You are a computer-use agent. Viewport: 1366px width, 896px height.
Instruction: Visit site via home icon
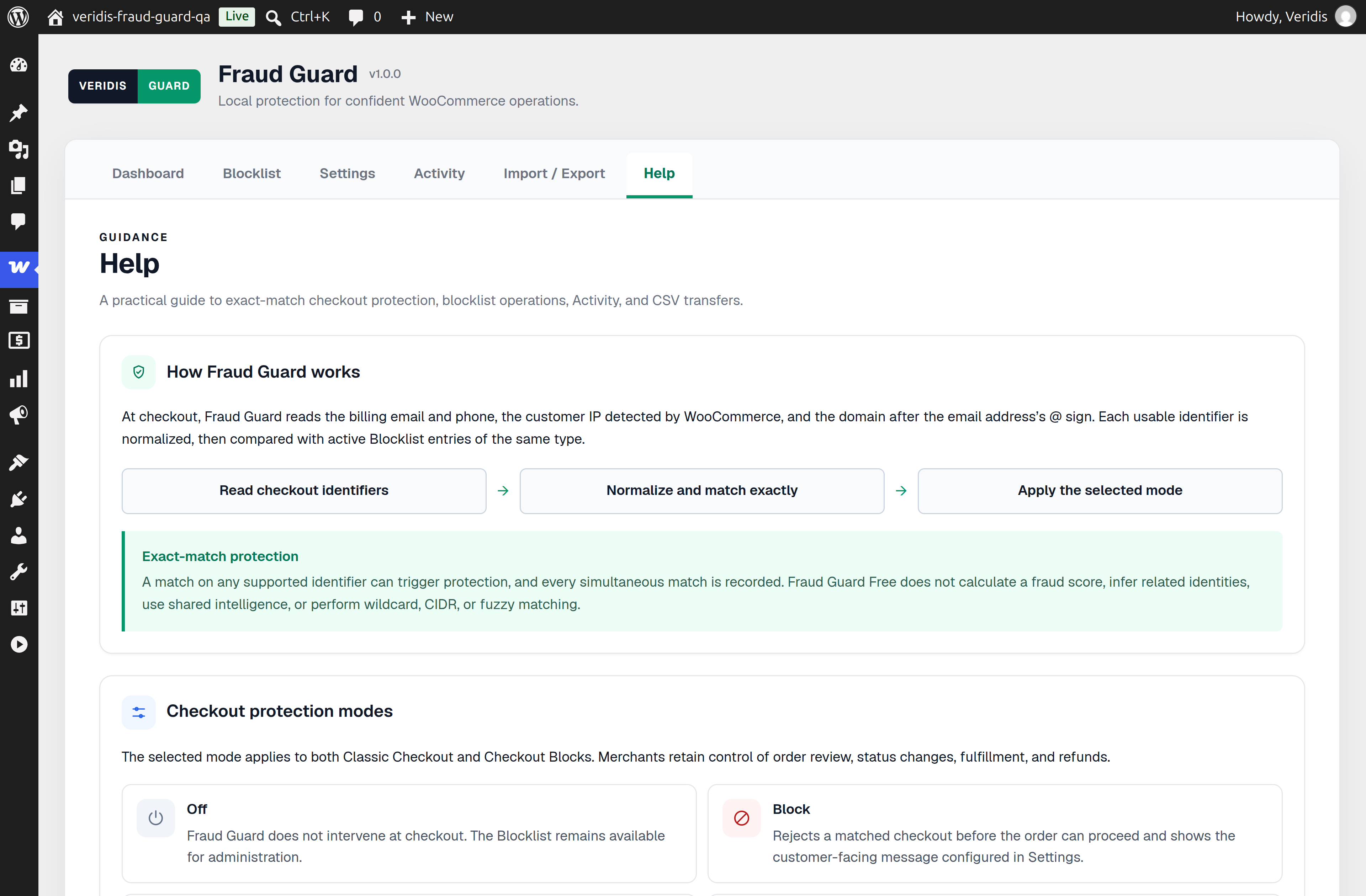pos(55,17)
